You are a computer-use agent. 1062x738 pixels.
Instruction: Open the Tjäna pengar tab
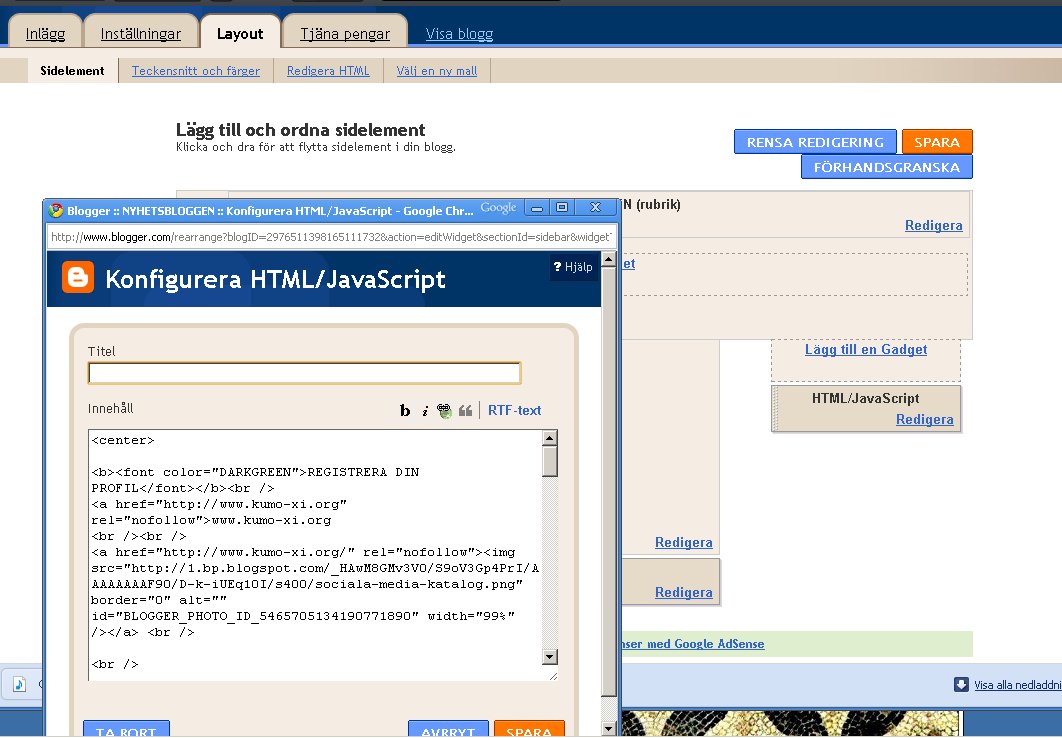click(x=345, y=33)
